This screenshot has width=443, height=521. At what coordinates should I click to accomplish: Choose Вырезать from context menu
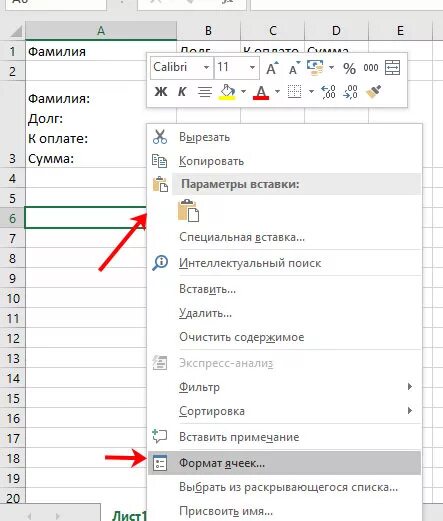[285, 137]
